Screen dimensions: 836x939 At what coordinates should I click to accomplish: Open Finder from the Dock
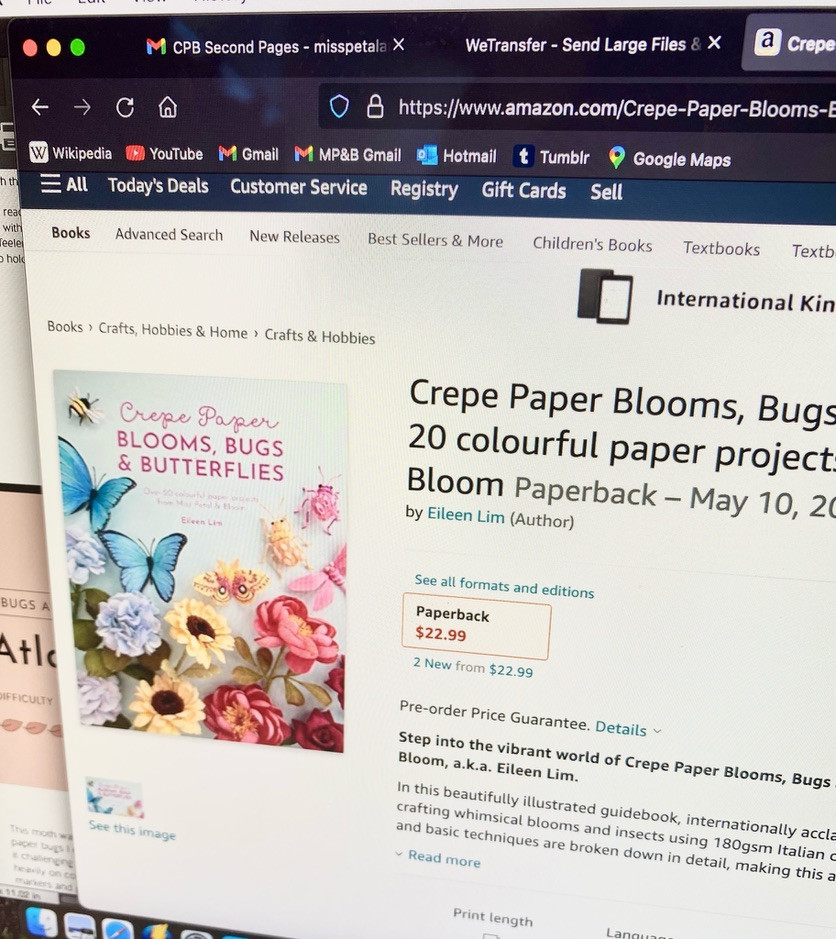(x=41, y=923)
